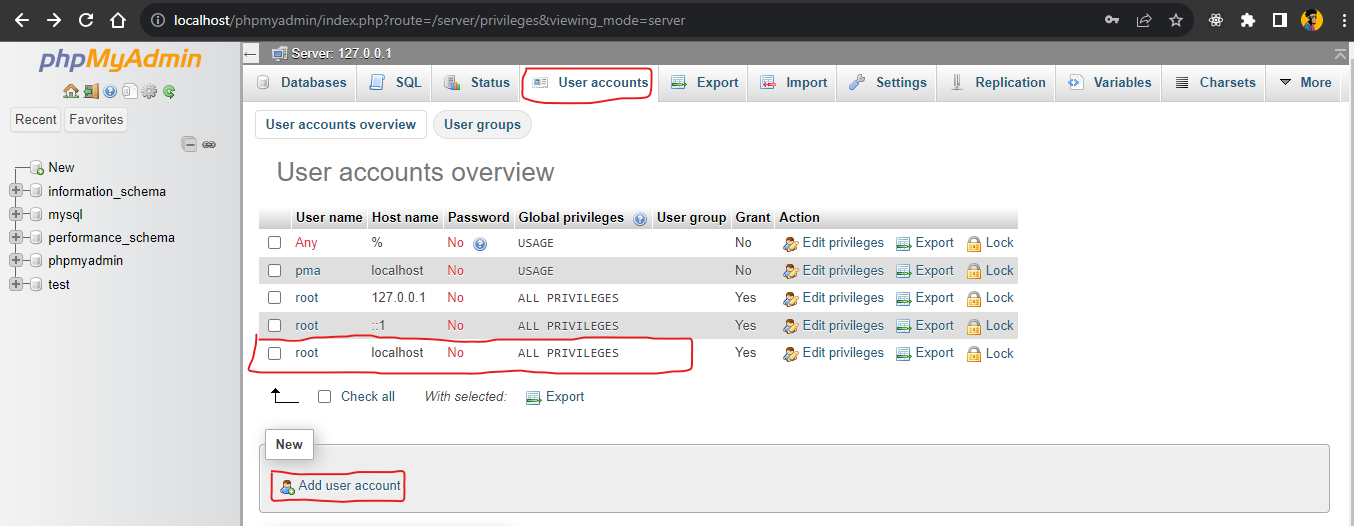
Task: Click browser share page icon
Action: point(1144,20)
